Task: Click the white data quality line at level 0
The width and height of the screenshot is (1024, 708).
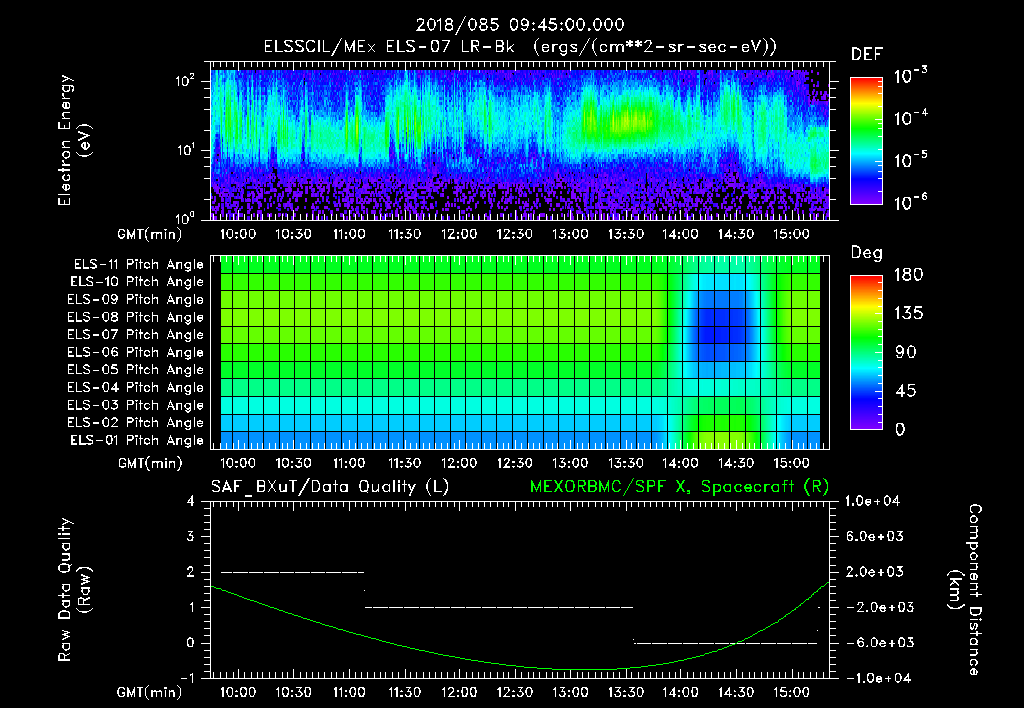Action: [726, 643]
